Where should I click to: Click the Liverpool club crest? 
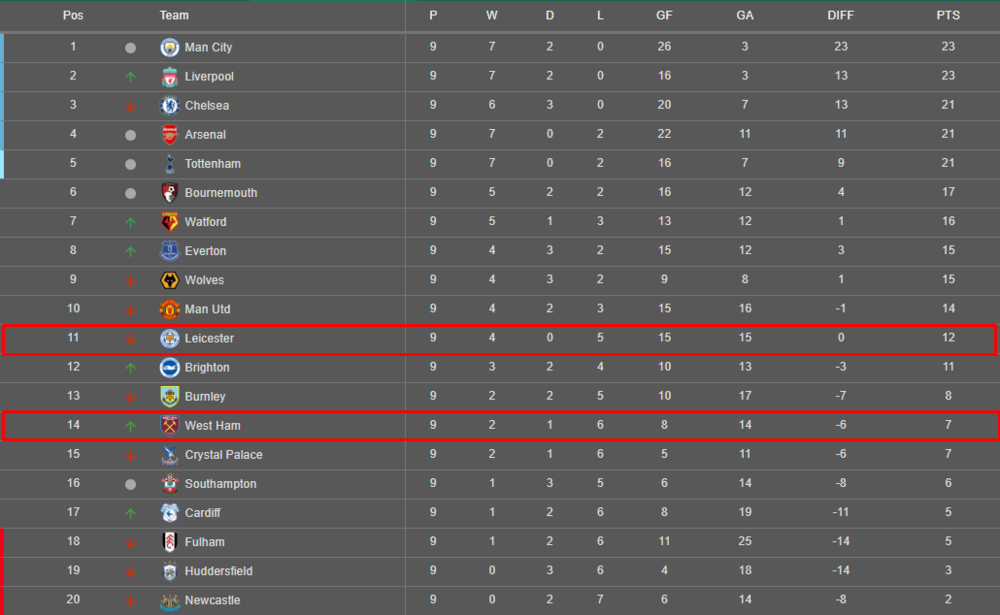(169, 77)
